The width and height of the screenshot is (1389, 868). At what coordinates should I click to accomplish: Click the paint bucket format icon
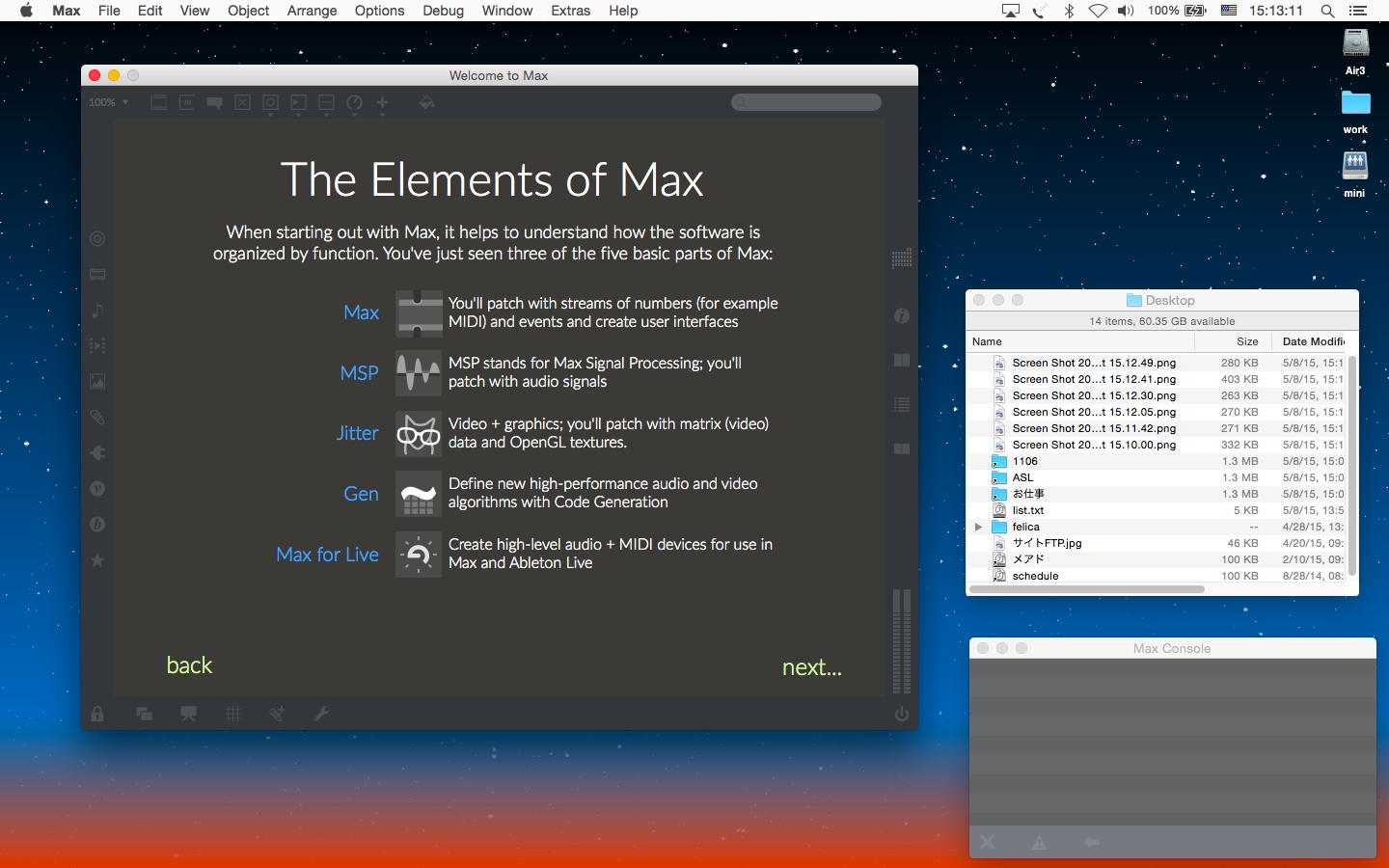[x=426, y=102]
